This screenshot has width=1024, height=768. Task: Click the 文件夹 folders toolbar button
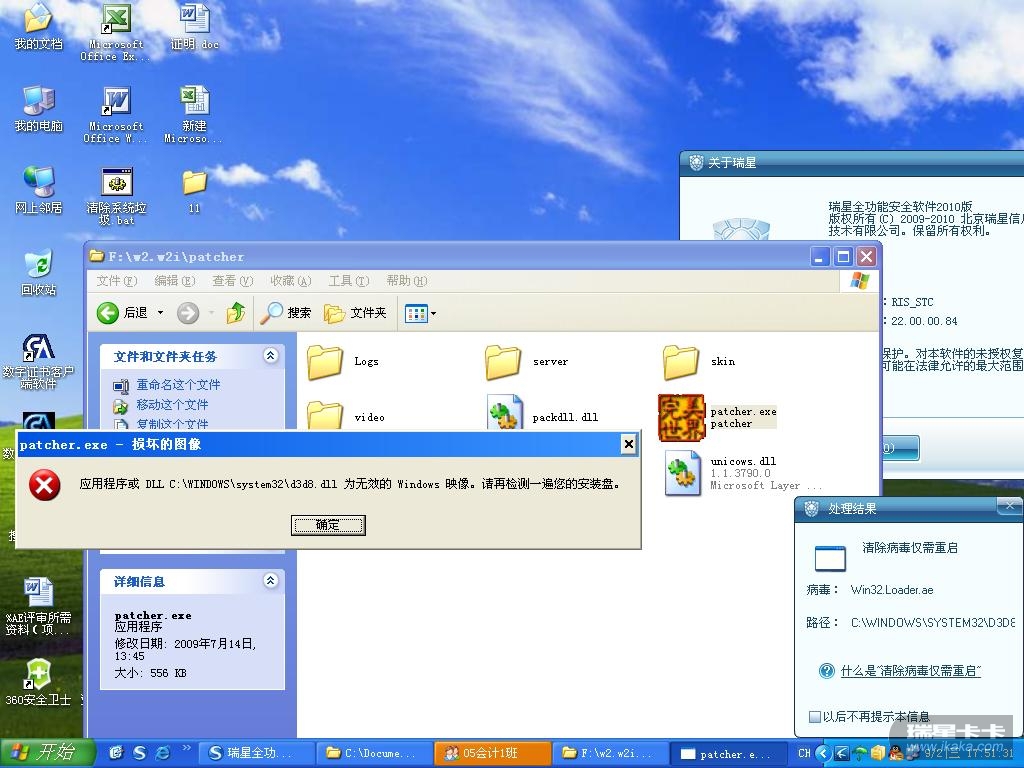[x=355, y=313]
